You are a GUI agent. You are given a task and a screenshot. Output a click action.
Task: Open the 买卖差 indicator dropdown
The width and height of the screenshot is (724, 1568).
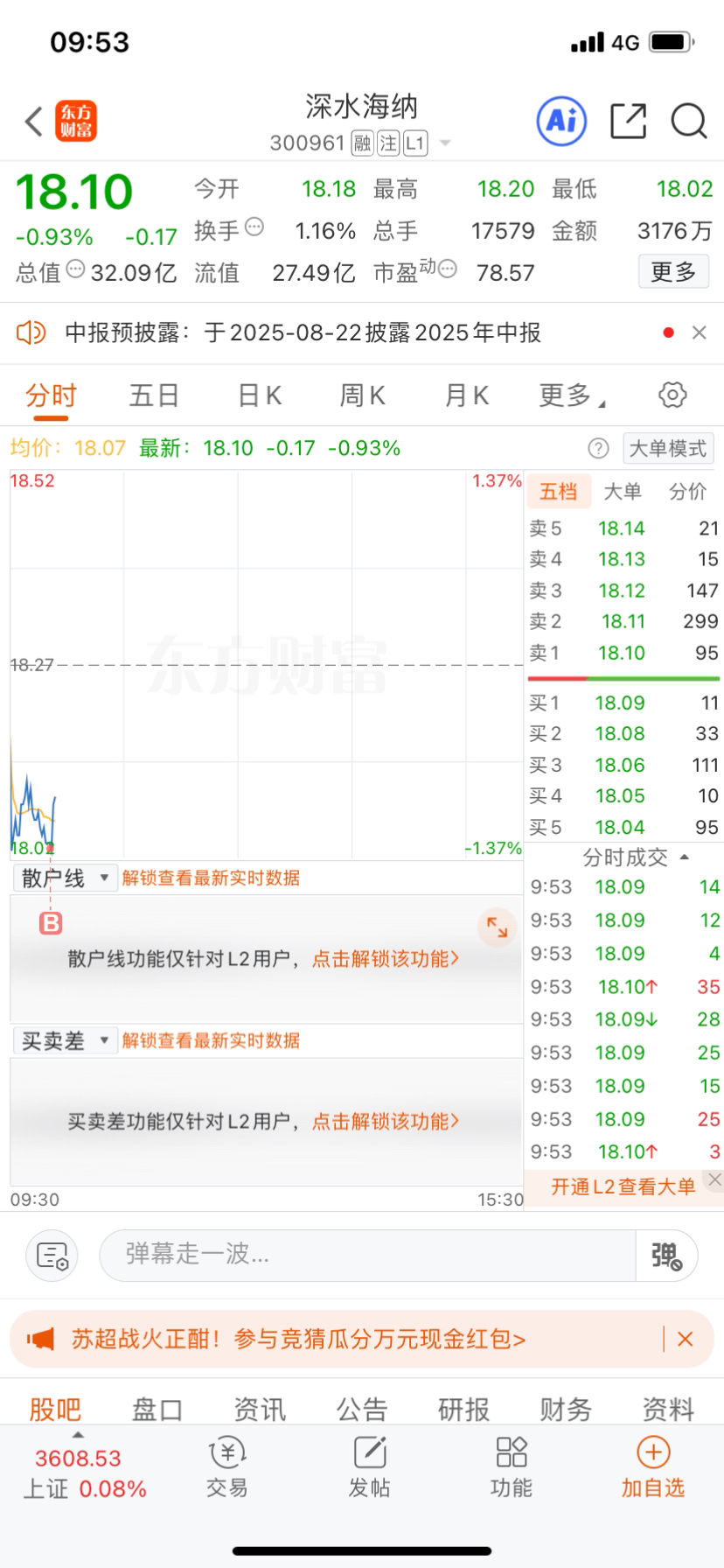click(66, 1041)
